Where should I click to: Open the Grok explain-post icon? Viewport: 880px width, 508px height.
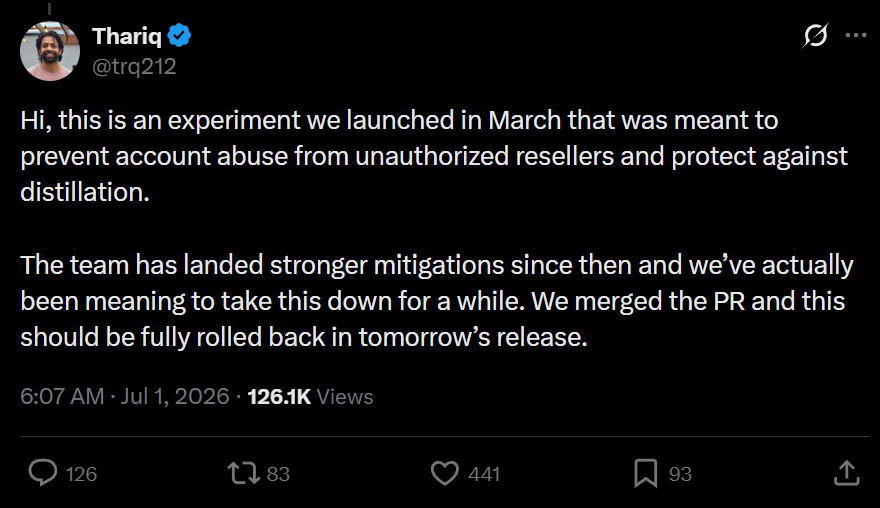tap(815, 35)
